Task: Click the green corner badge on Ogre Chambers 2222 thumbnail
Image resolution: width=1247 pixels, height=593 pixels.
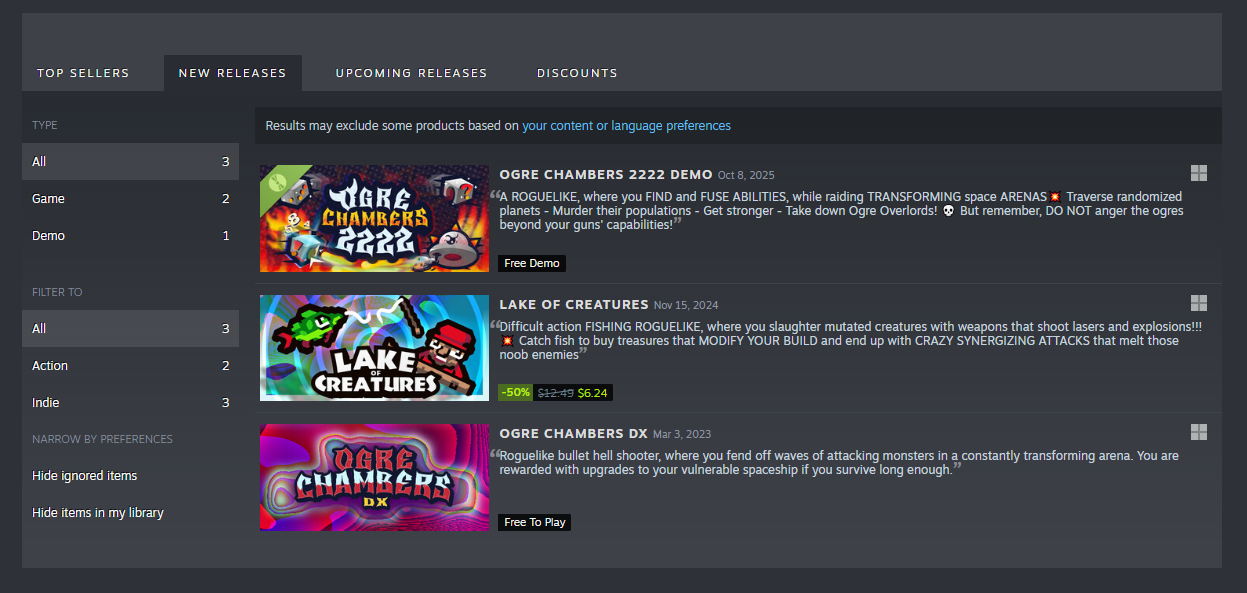Action: (x=279, y=183)
